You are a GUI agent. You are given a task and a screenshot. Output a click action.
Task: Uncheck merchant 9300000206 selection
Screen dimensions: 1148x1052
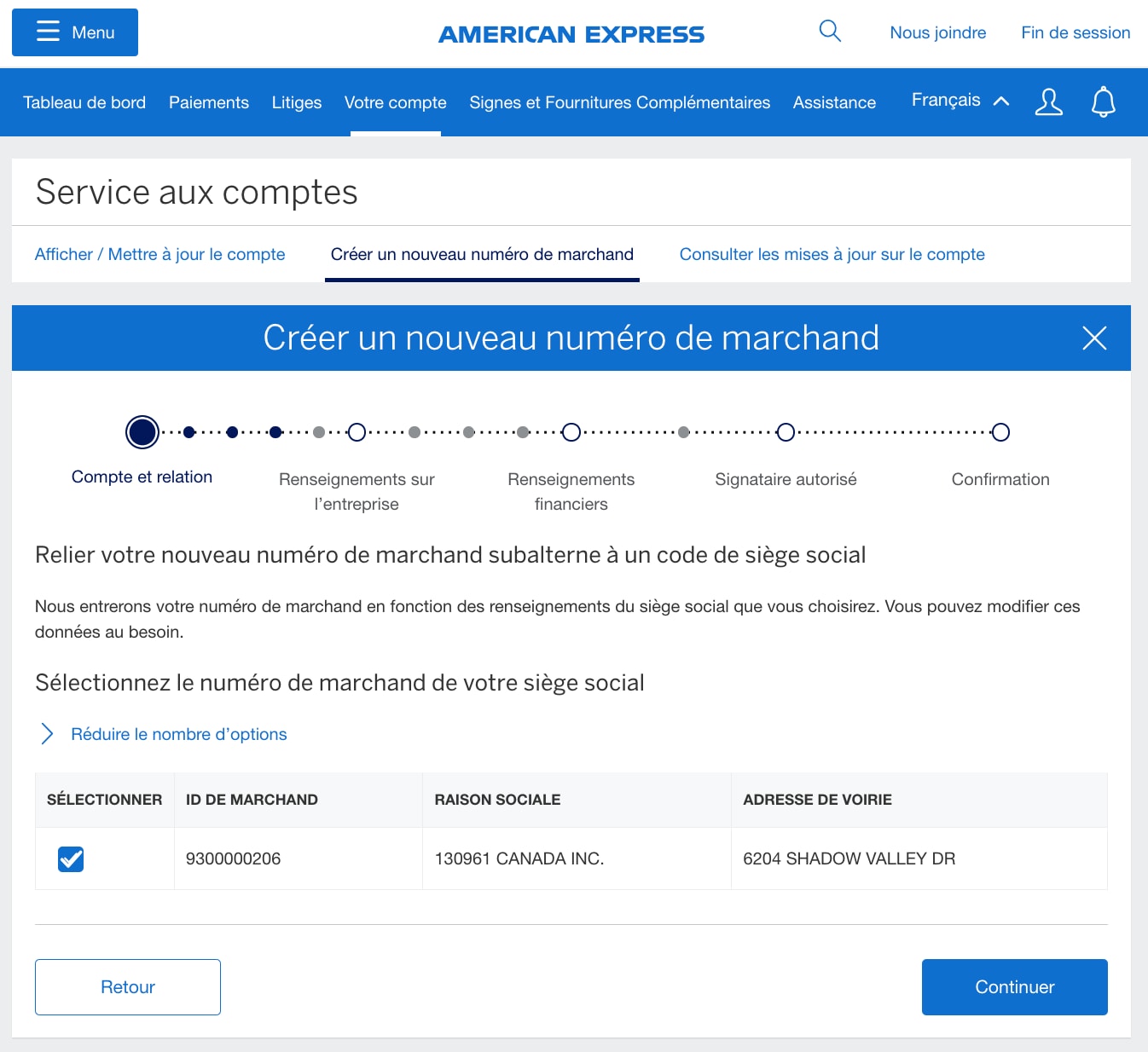(71, 859)
